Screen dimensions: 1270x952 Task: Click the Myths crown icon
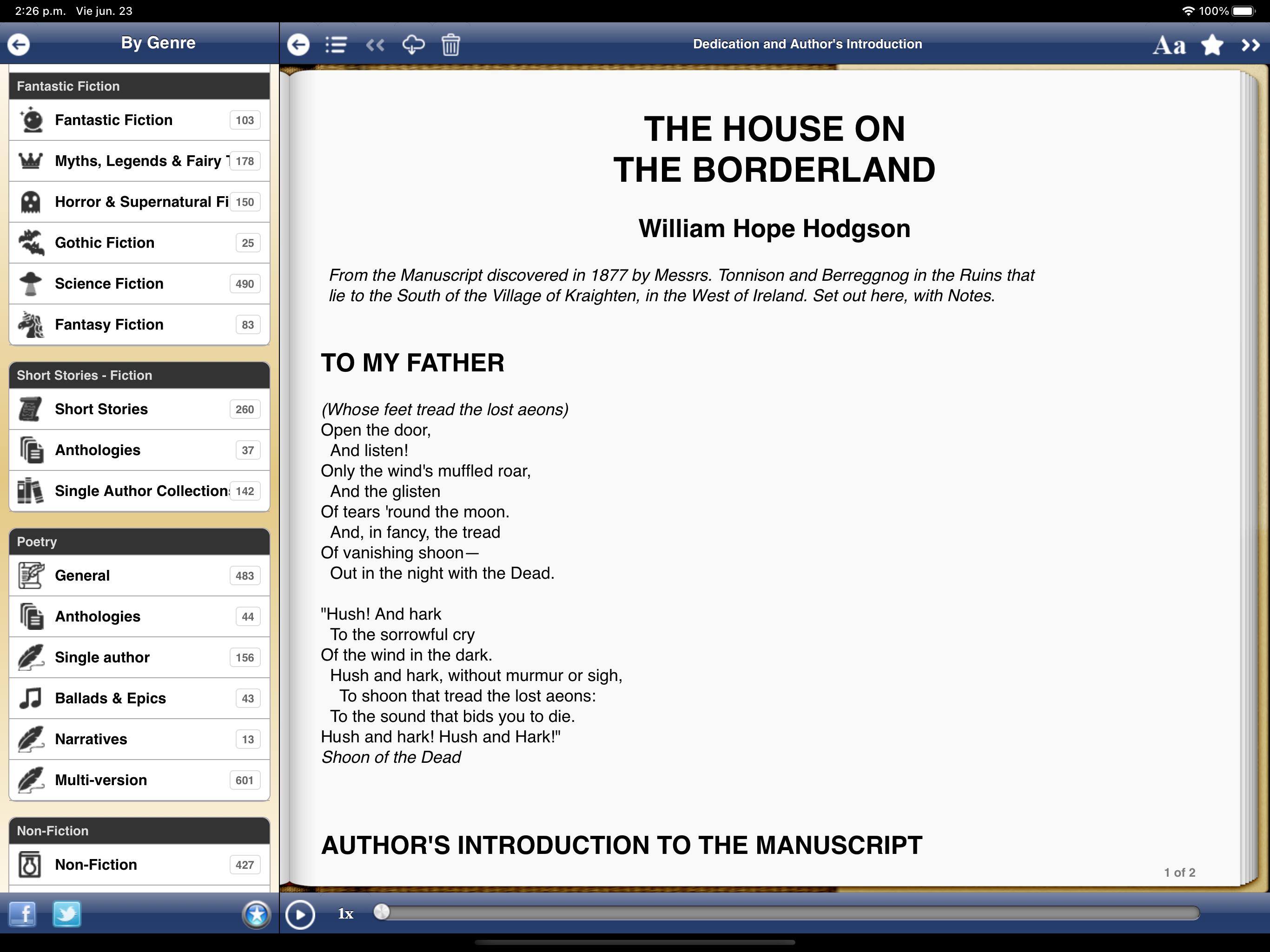[x=30, y=161]
